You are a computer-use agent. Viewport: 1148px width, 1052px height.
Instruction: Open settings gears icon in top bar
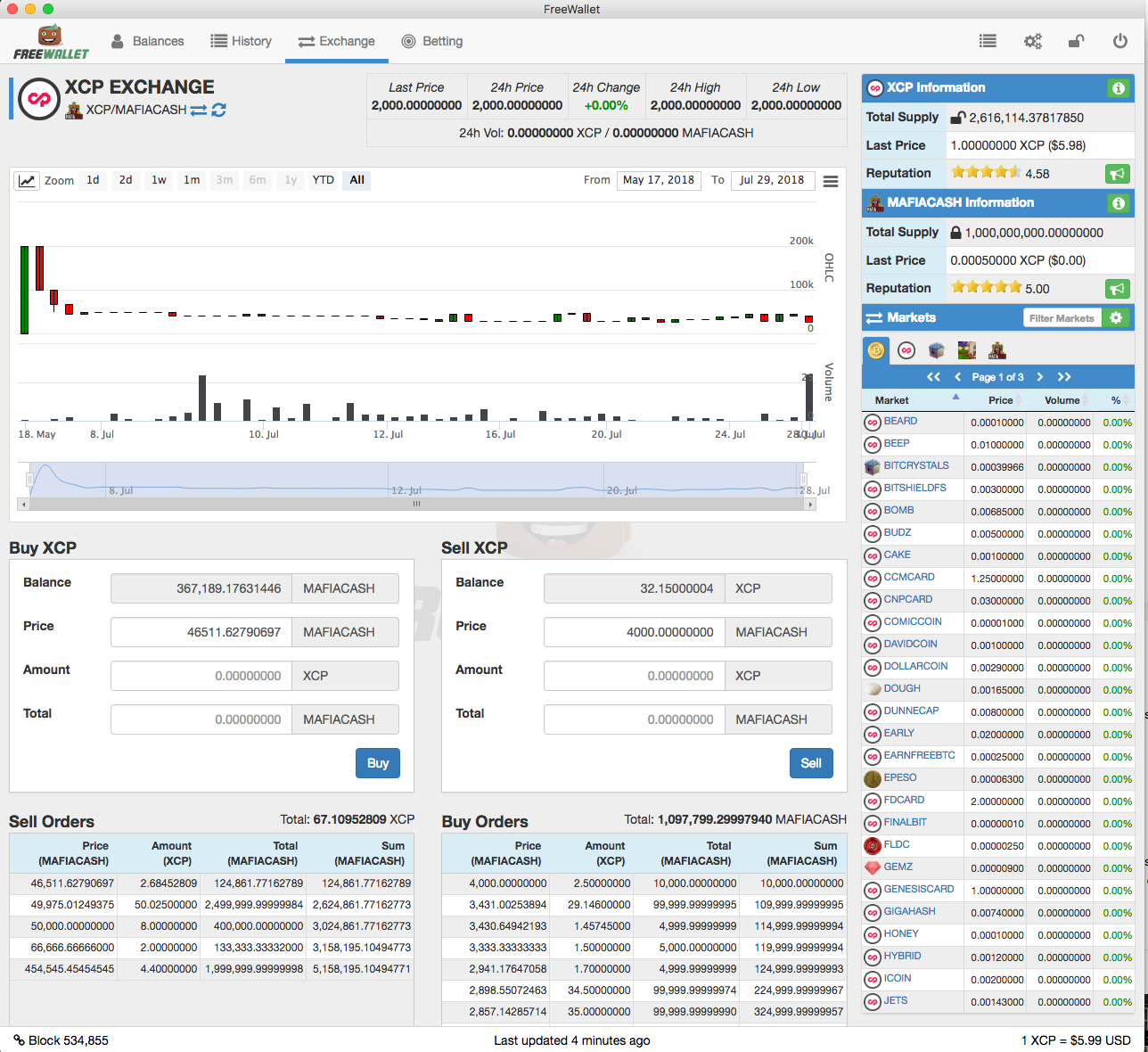[x=1032, y=41]
